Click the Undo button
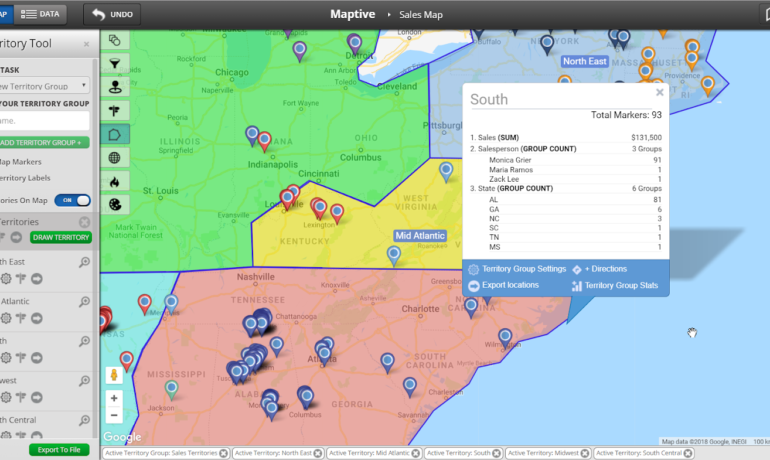Viewport: 770px width, 460px height. point(112,14)
